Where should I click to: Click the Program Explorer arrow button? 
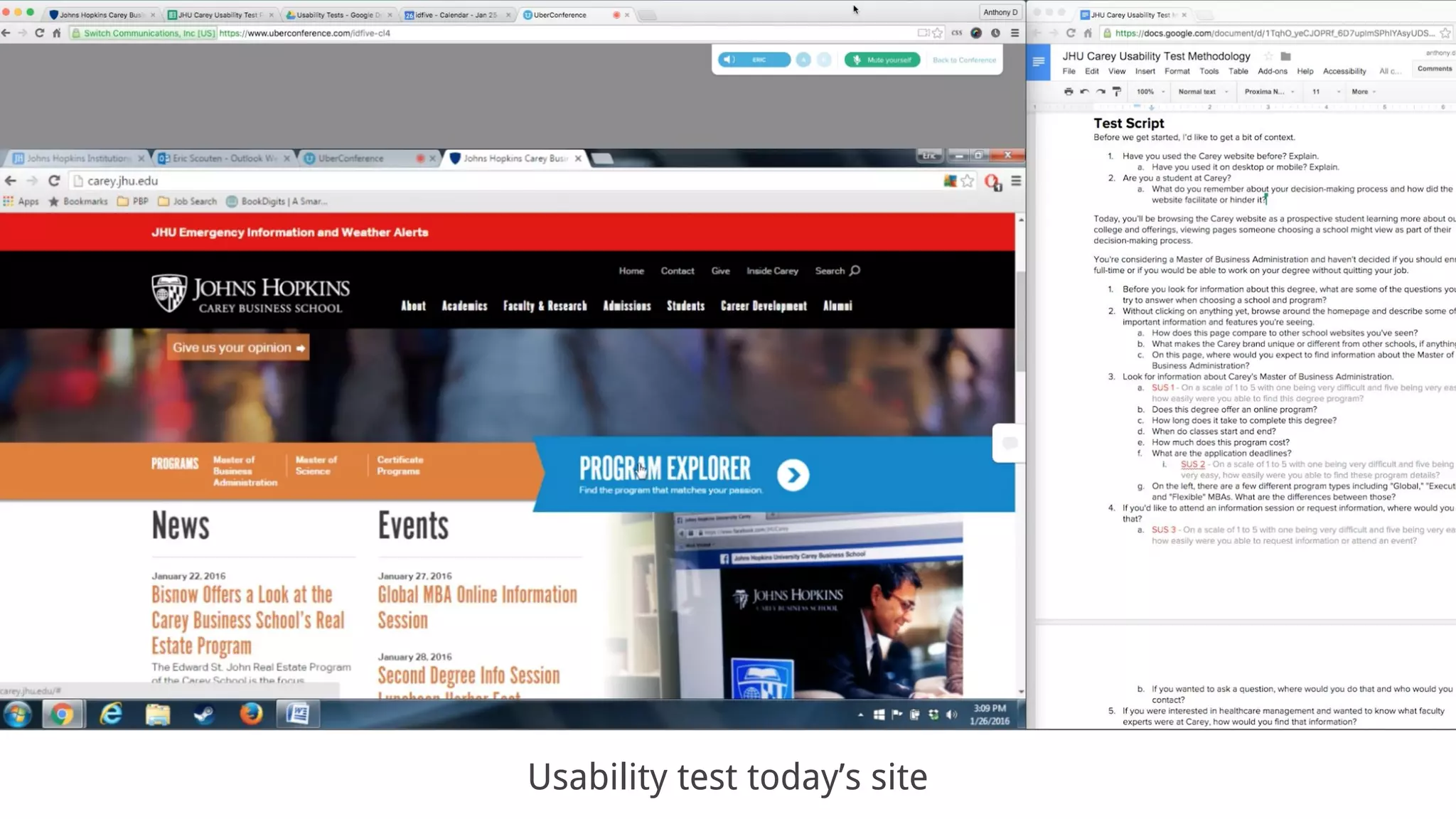[x=793, y=475]
